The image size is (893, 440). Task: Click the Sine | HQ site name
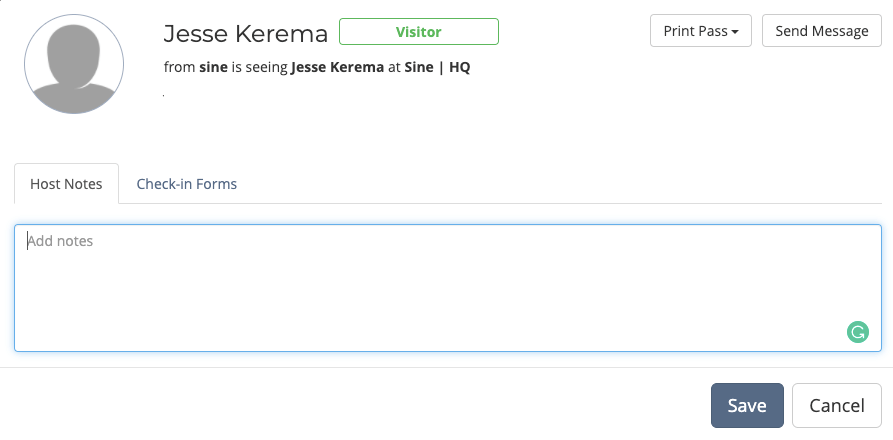click(437, 67)
